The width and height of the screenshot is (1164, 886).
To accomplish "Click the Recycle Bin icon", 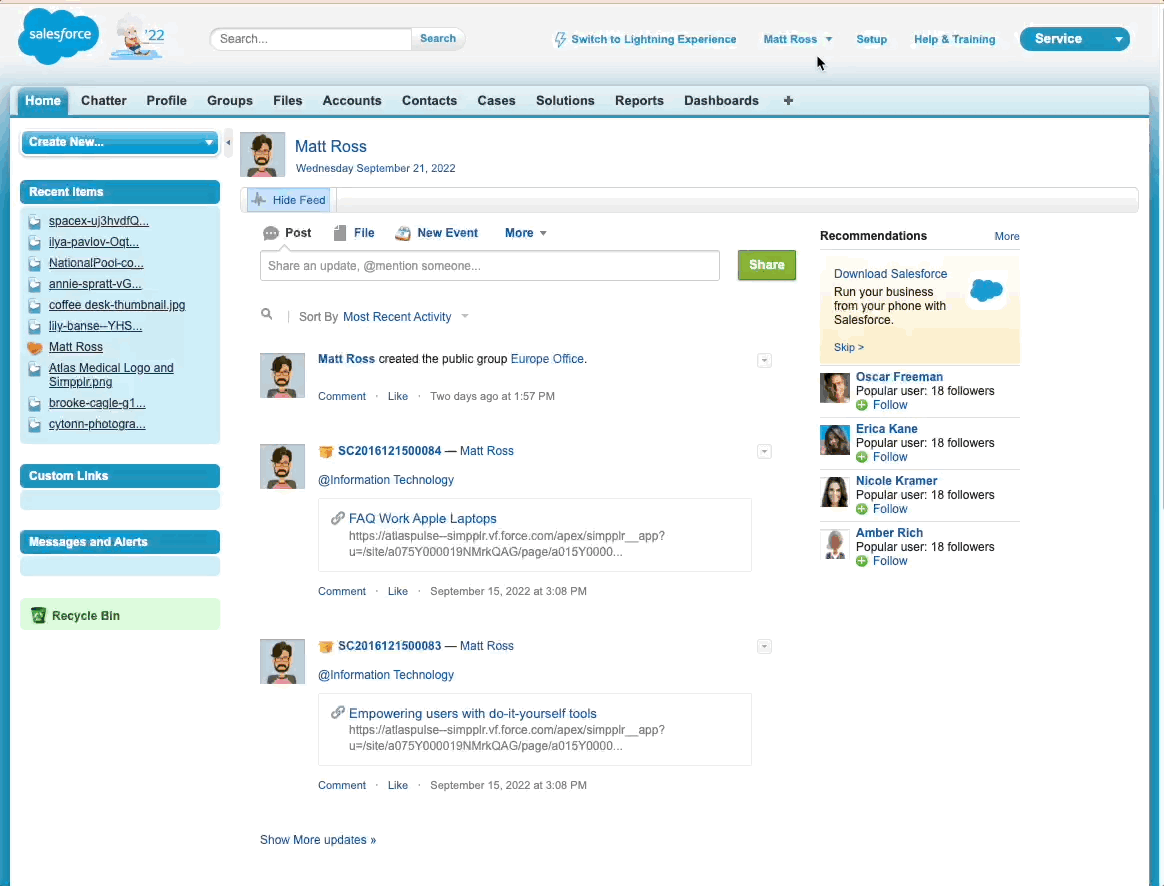I will pyautogui.click(x=39, y=615).
